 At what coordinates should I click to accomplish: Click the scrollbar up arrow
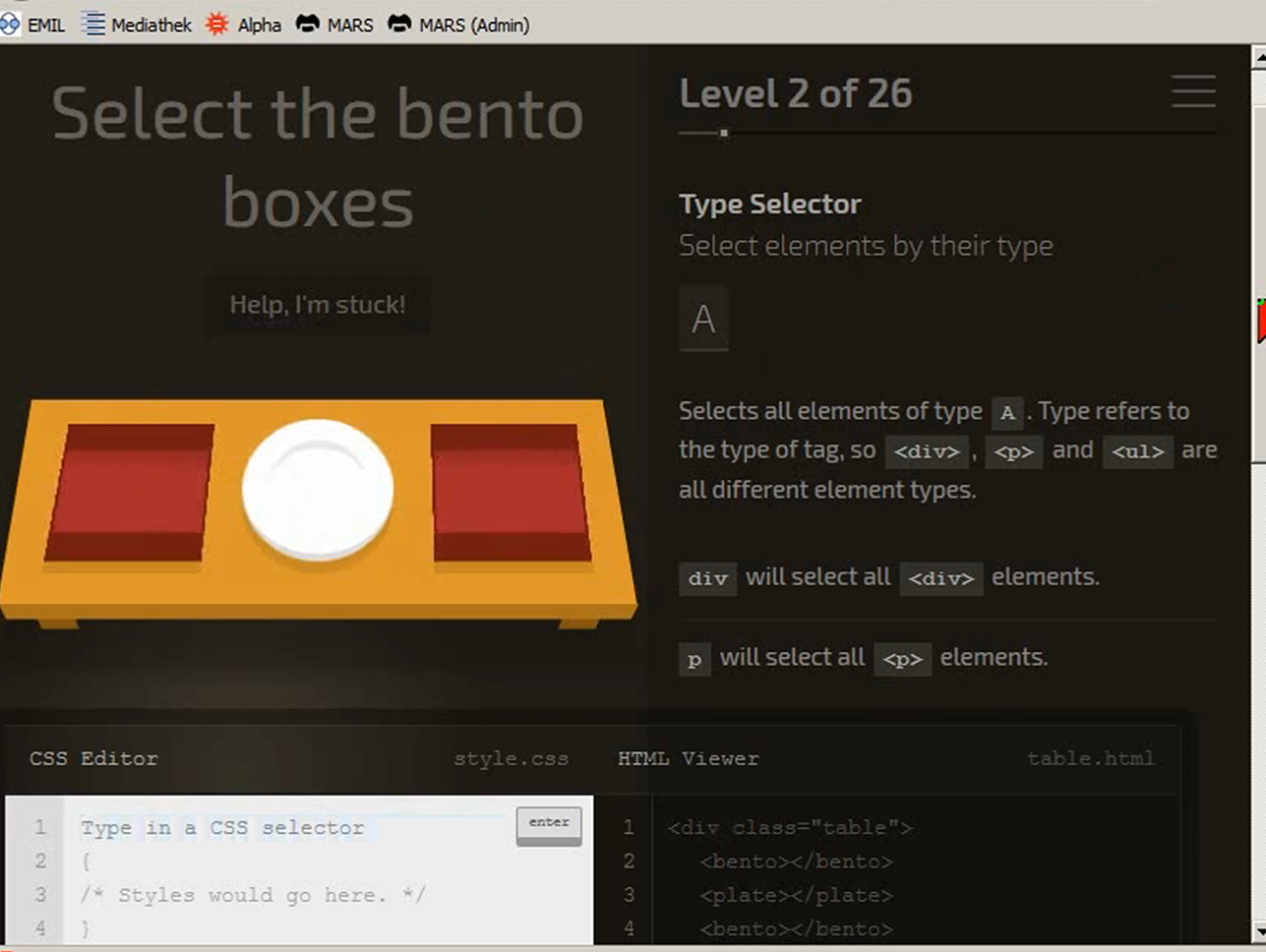[x=1258, y=57]
